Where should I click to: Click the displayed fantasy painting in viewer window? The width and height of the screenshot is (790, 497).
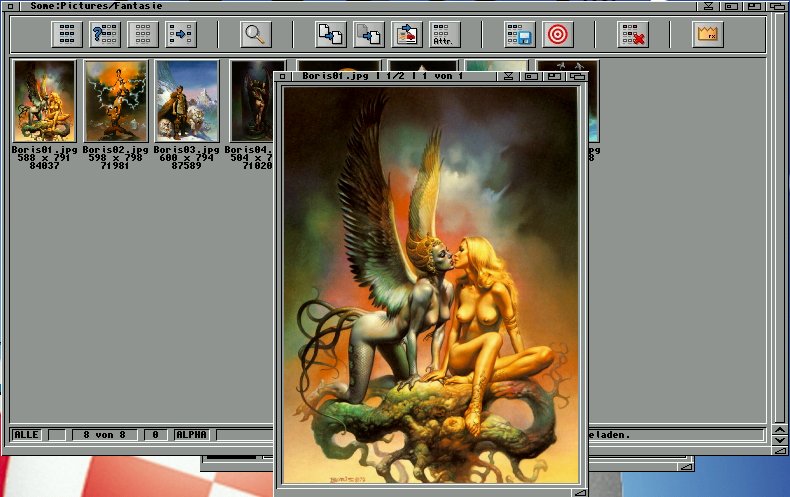pos(431,285)
